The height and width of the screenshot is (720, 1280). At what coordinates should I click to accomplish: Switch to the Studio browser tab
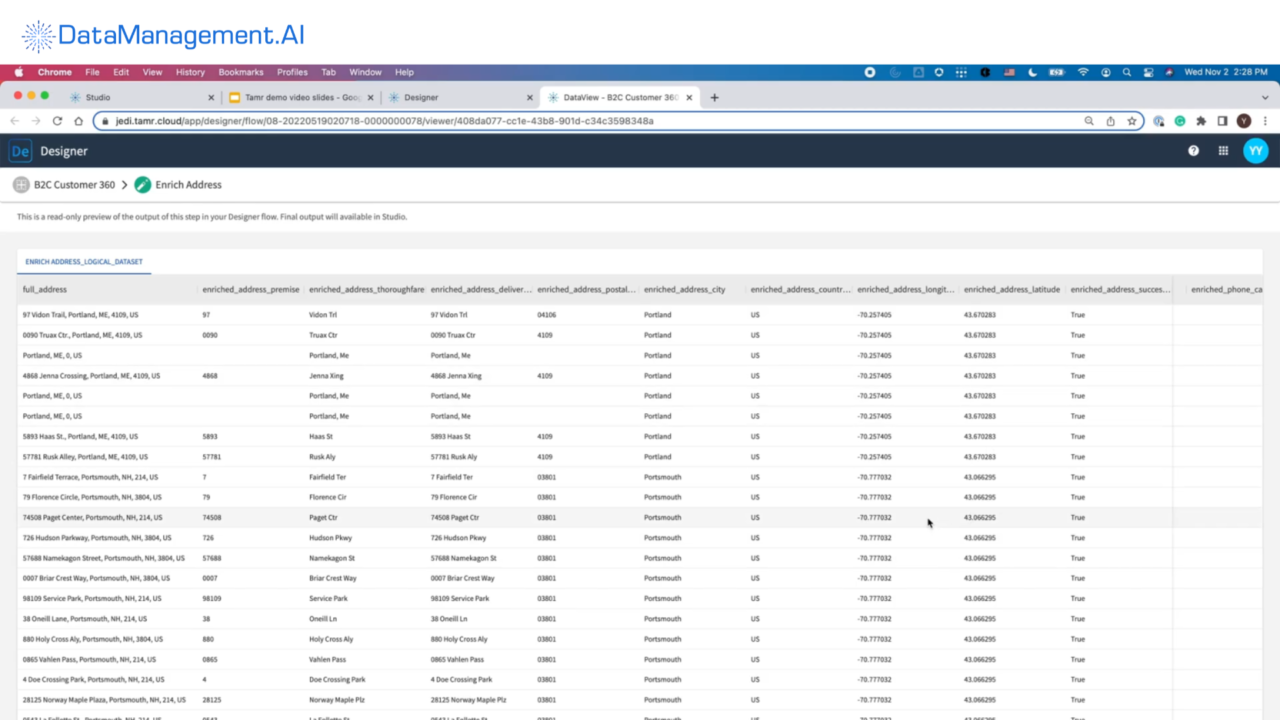pyautogui.click(x=140, y=97)
